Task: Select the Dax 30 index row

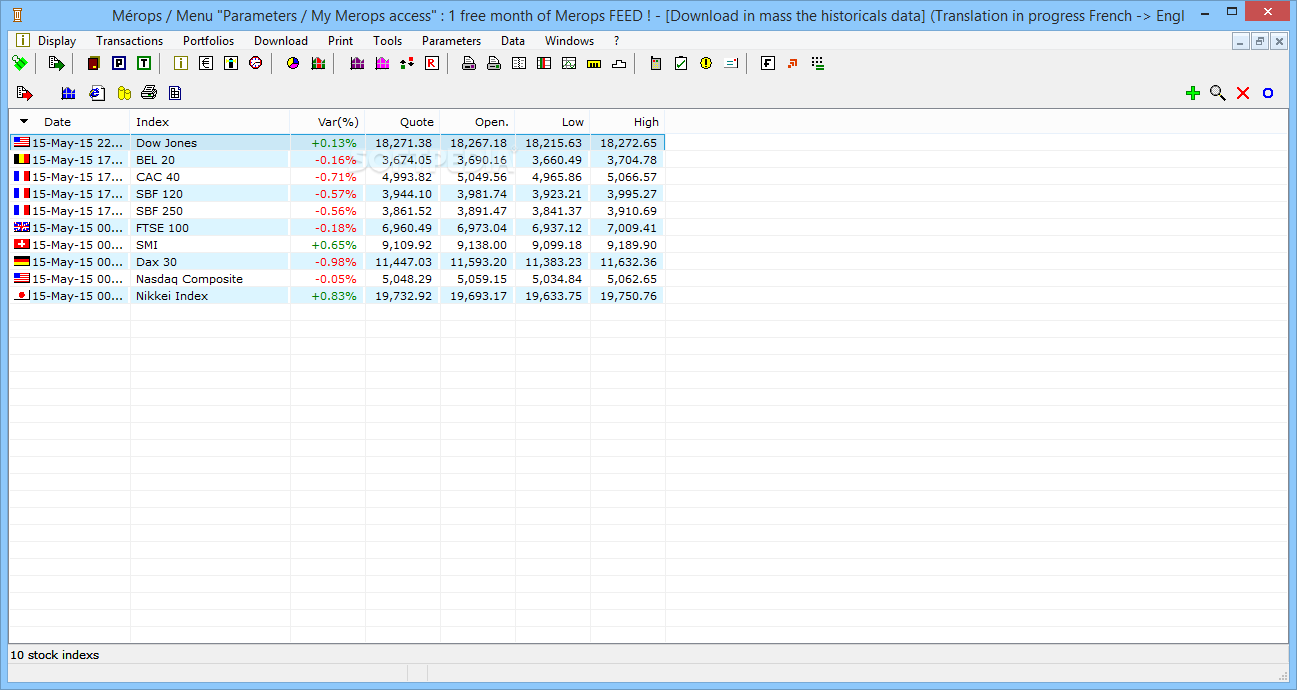Action: coord(337,262)
